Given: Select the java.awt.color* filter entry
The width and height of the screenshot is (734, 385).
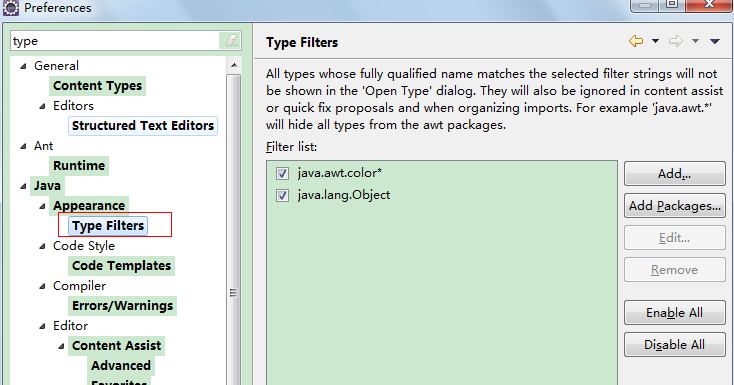Looking at the screenshot, I should (339, 173).
